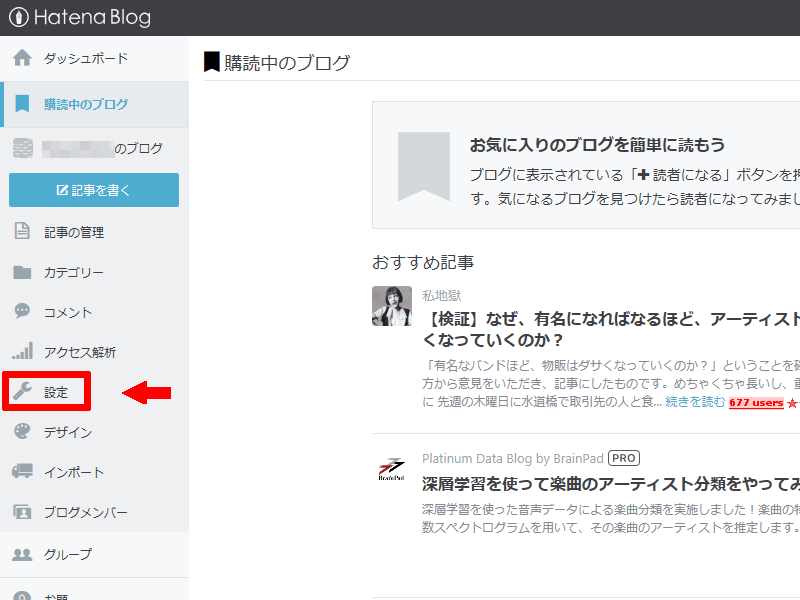
Task: Click the large gray bookmark graphic
Action: click(x=424, y=166)
